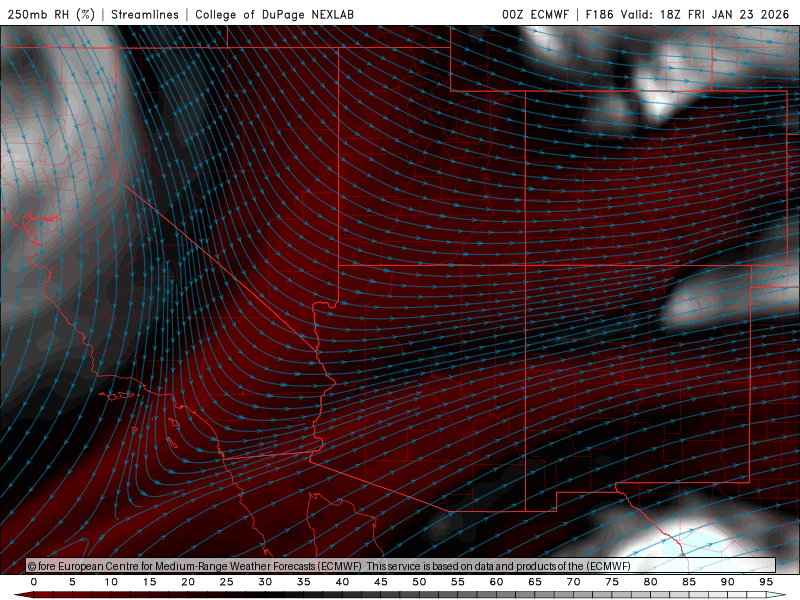Screen dimensions: 800x600
Task: Click the colorbar label "0"
Action: [x=34, y=582]
